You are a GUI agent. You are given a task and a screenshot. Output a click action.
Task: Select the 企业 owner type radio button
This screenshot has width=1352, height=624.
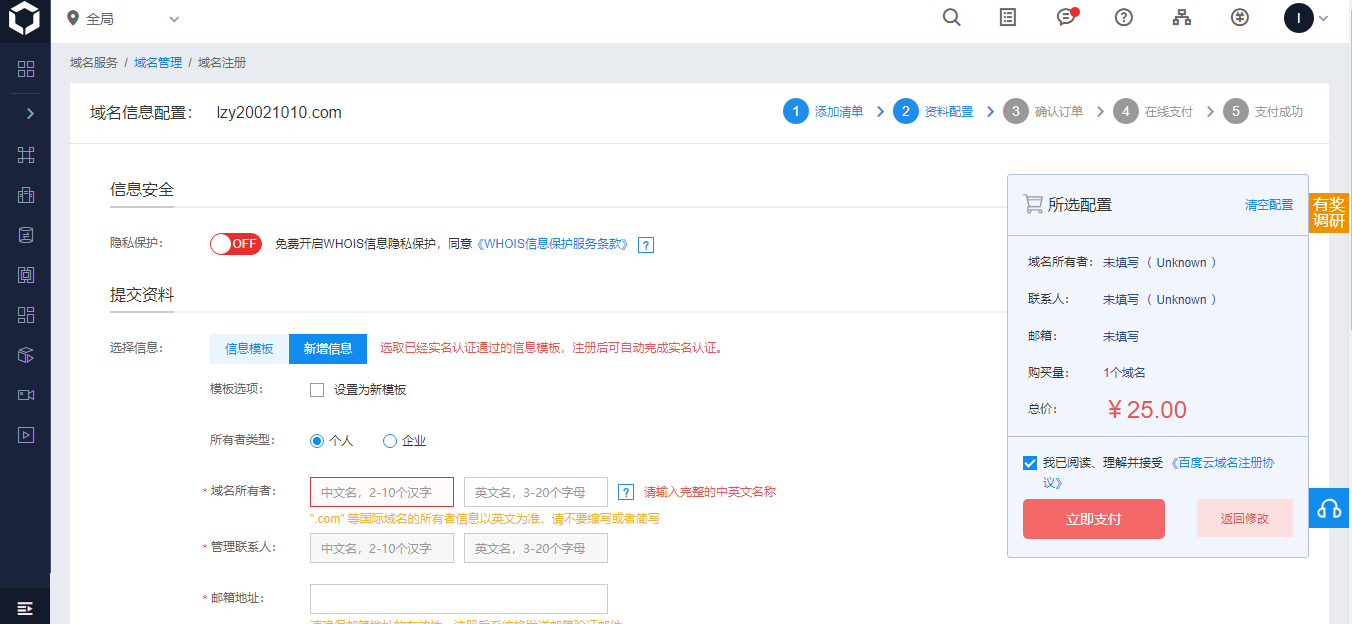click(390, 441)
